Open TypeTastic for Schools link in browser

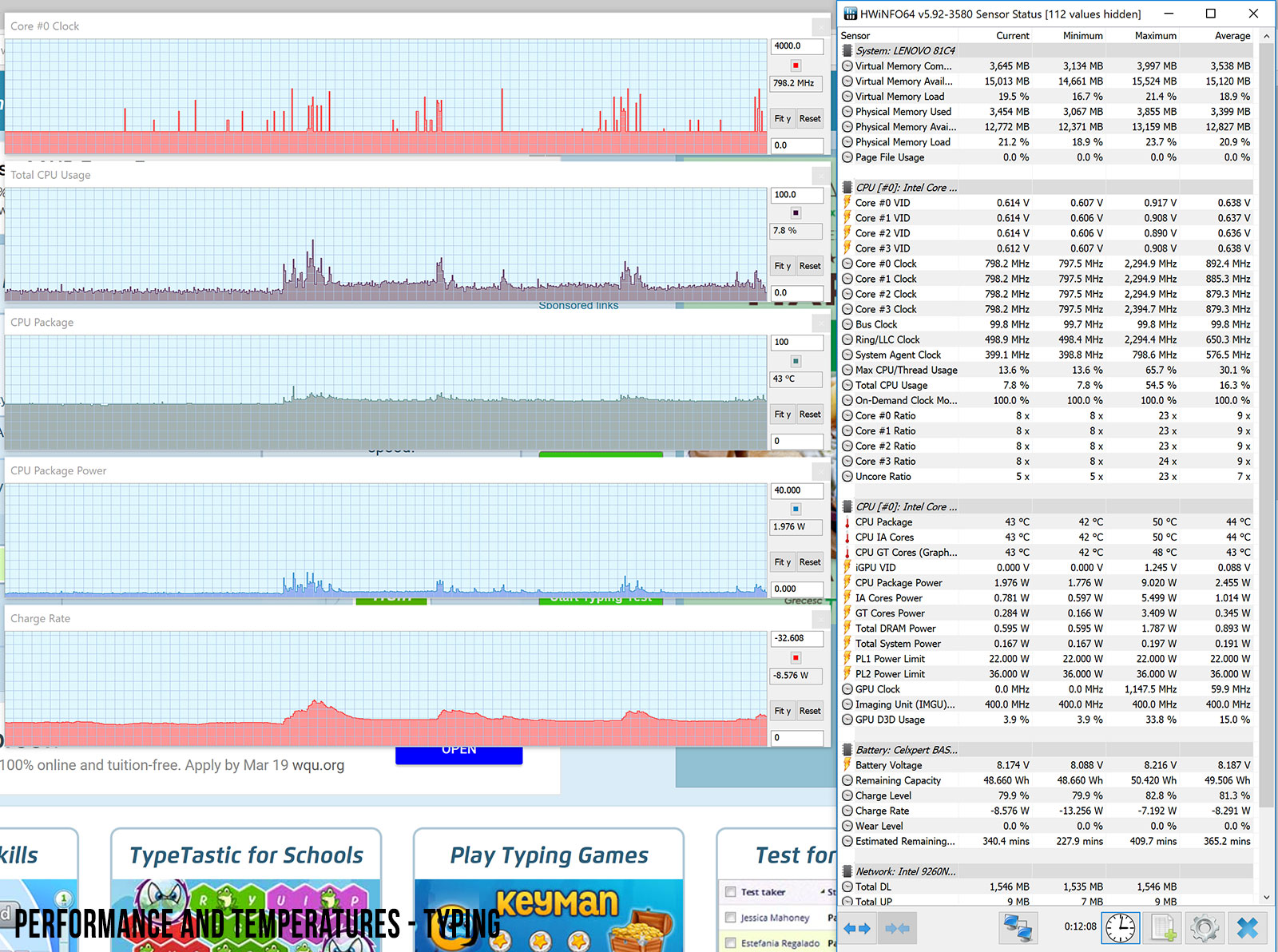(246, 855)
